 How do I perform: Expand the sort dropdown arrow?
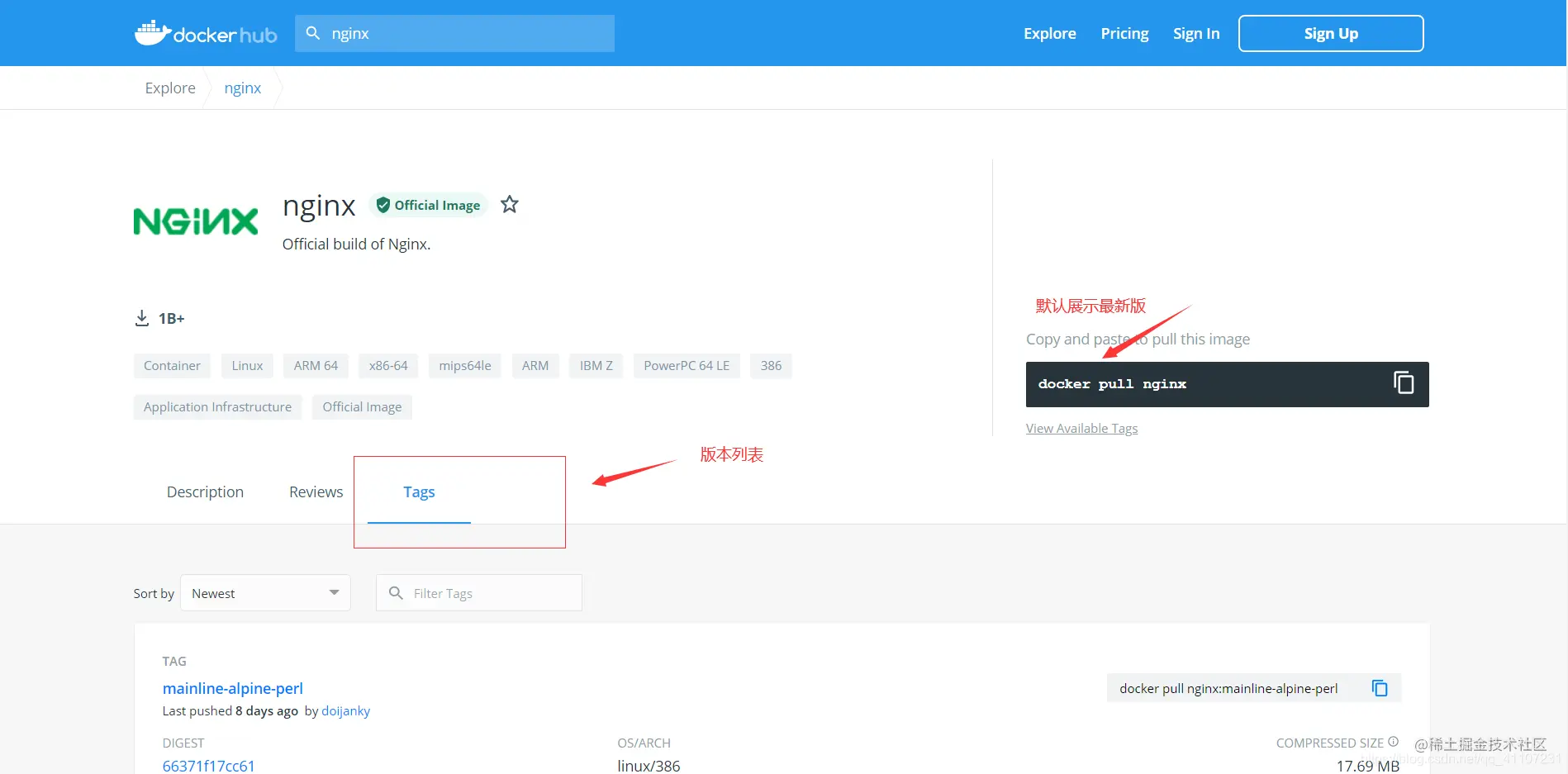[x=334, y=592]
